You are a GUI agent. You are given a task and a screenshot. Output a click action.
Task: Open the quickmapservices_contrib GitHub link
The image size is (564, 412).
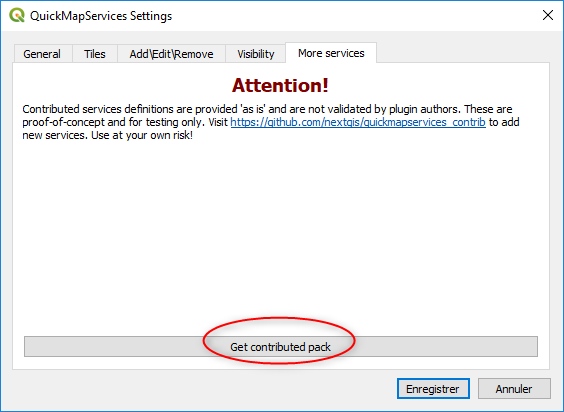coord(358,122)
